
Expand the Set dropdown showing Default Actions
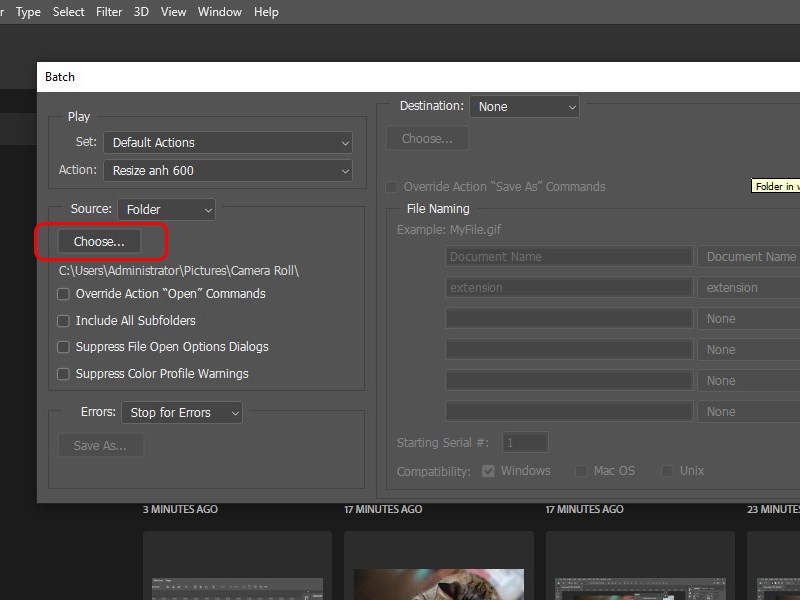pyautogui.click(x=228, y=143)
